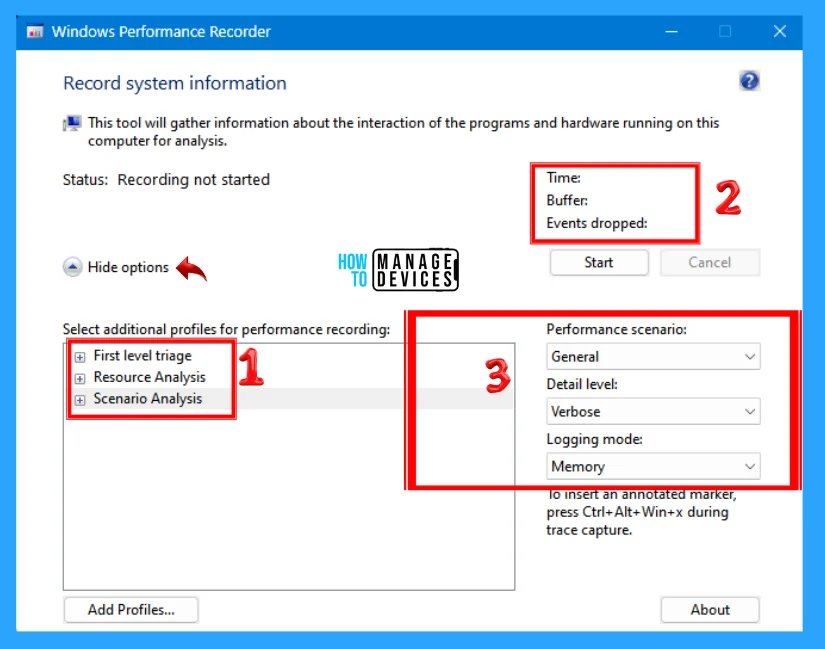The width and height of the screenshot is (825, 649).
Task: Click the Record system information heading
Action: point(175,83)
